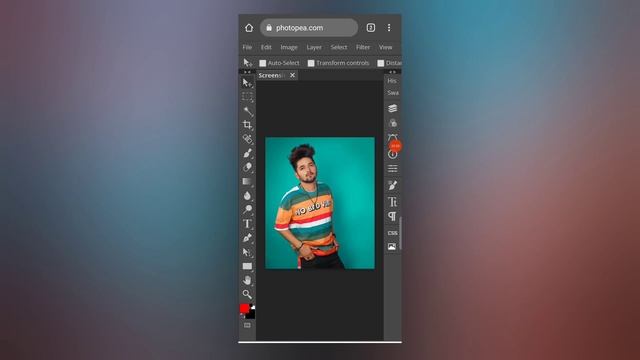Screen dimensions: 640x360
Task: Select the Path Select tool
Action: (247, 252)
